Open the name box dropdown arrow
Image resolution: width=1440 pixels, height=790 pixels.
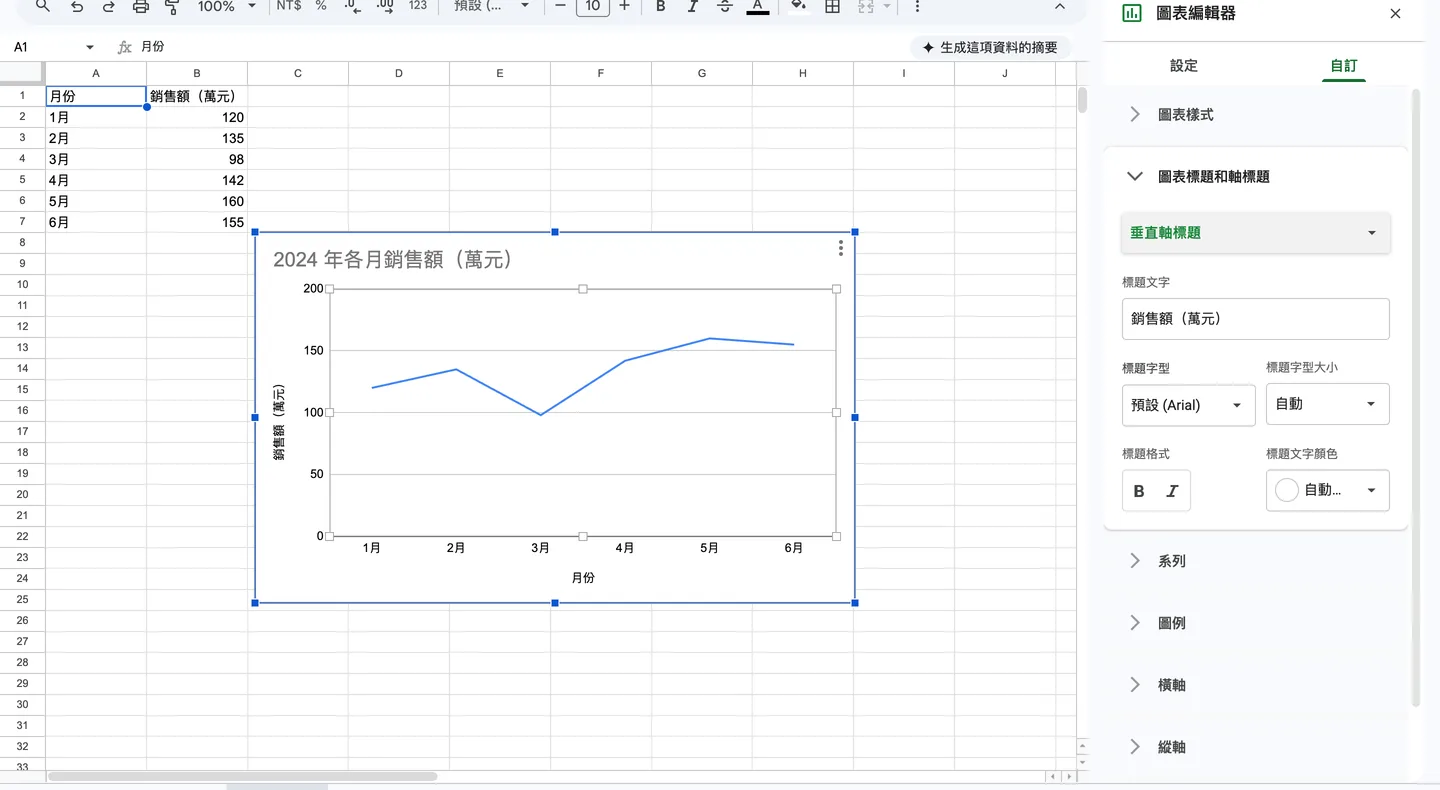[90, 47]
